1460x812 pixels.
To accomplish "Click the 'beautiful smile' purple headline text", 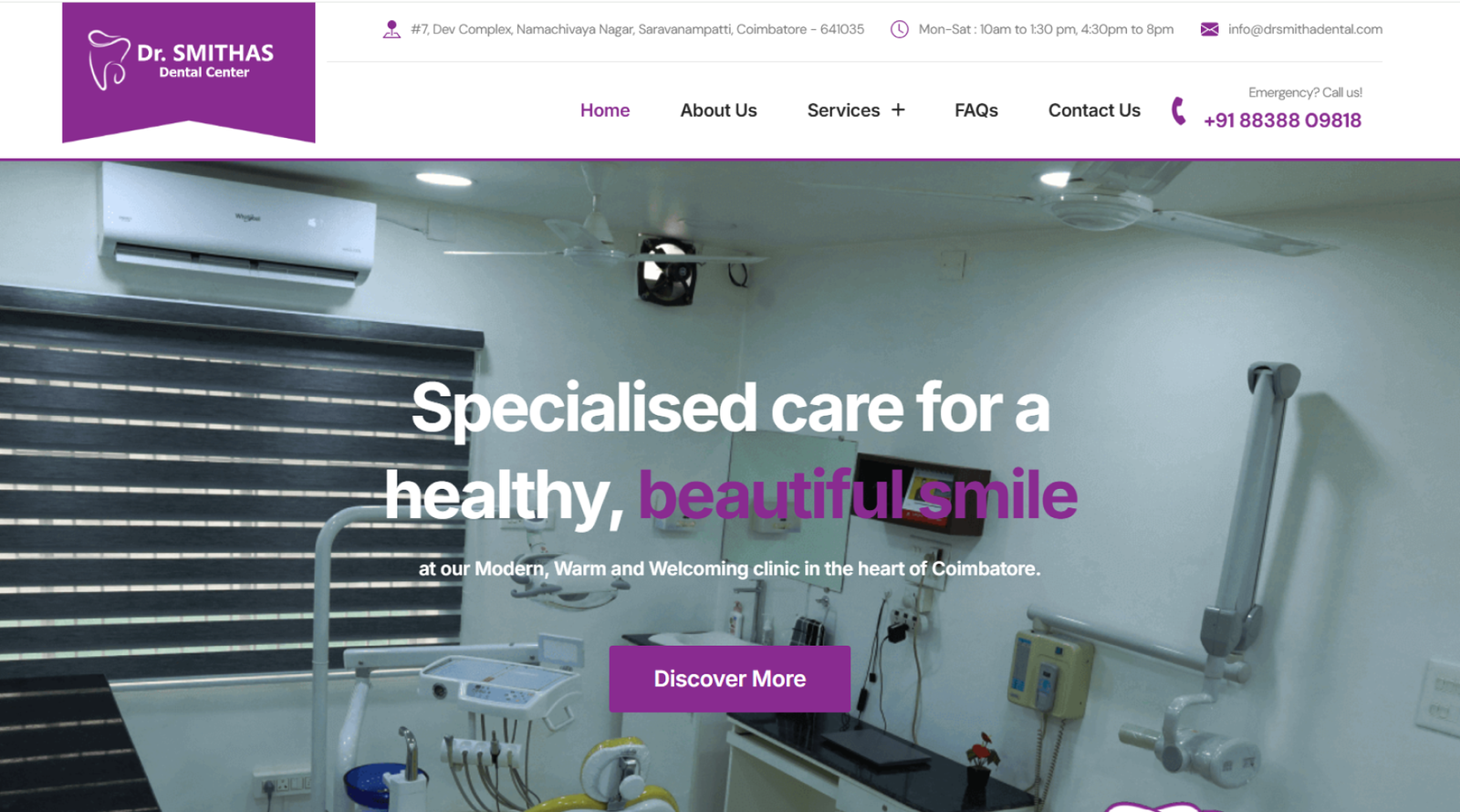I will pos(858,494).
